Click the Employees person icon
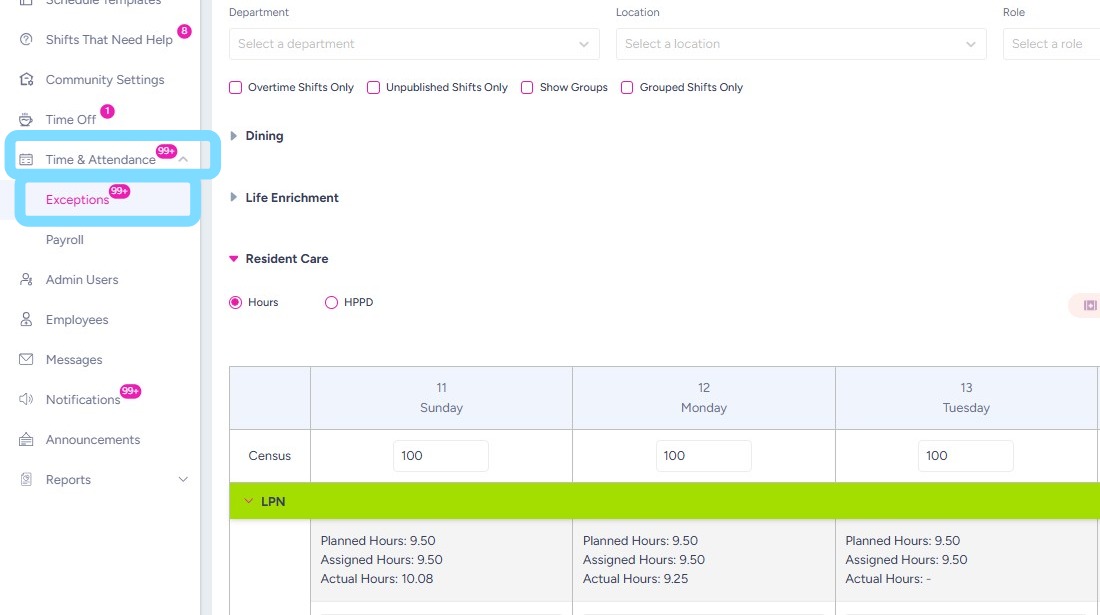 26,320
